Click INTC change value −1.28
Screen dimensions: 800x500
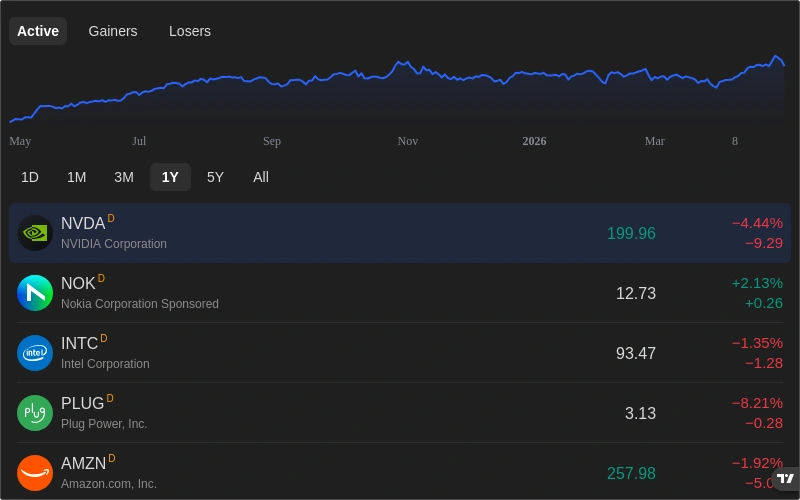click(764, 363)
